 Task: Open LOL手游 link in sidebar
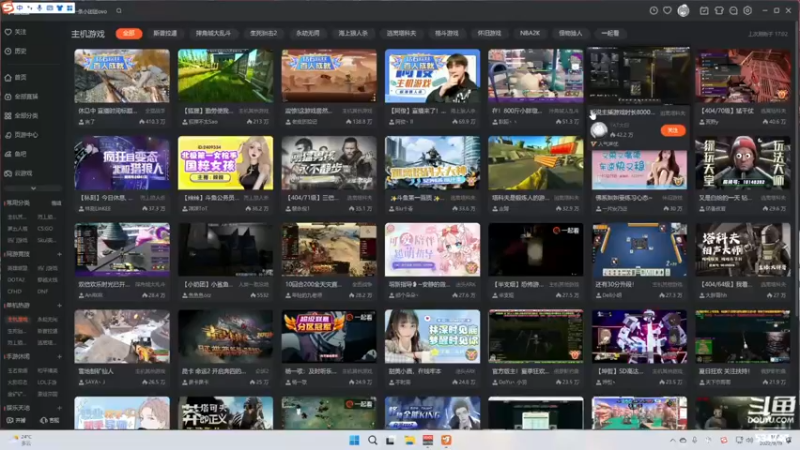[46, 382]
